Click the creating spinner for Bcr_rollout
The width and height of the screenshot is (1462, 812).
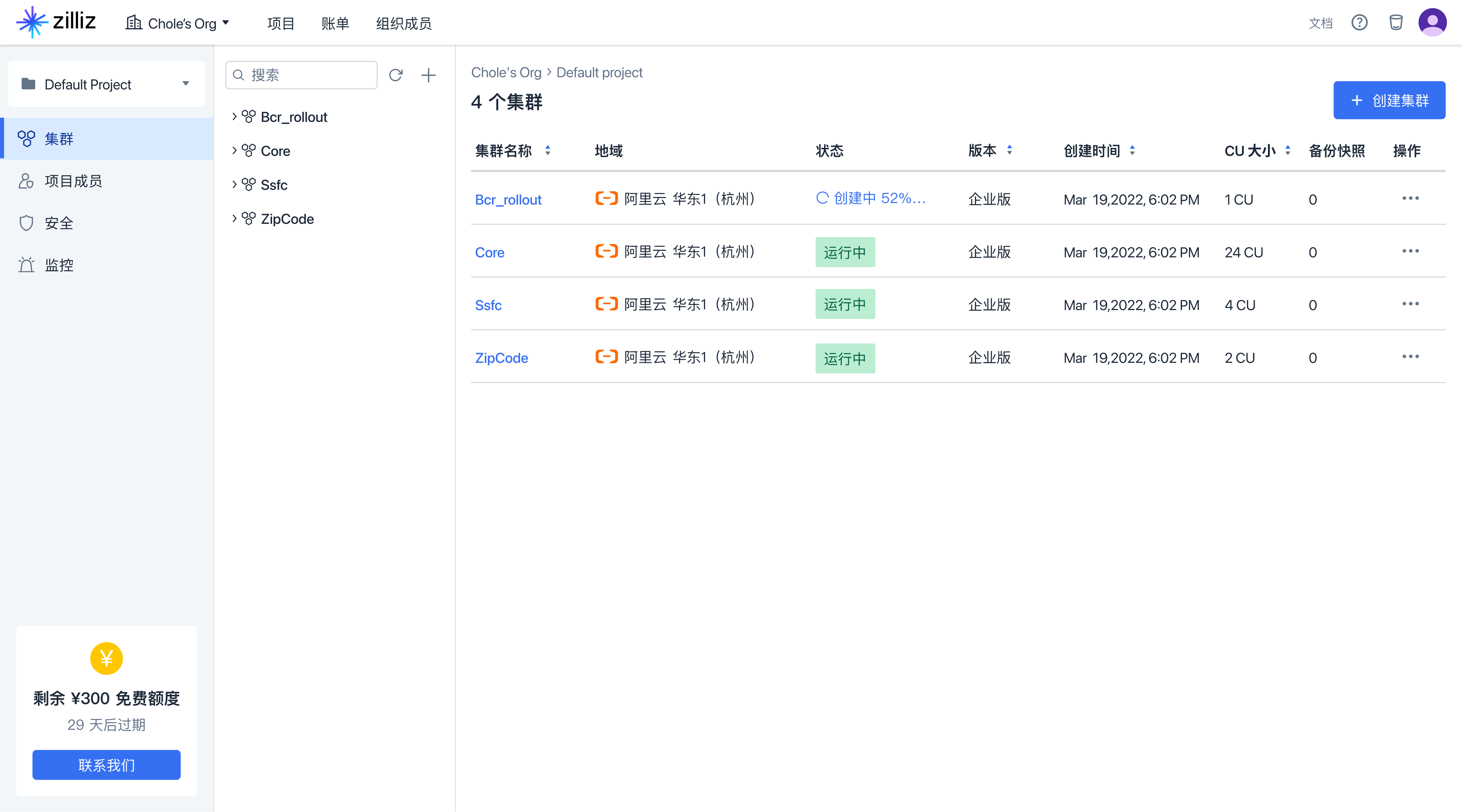pyautogui.click(x=822, y=198)
